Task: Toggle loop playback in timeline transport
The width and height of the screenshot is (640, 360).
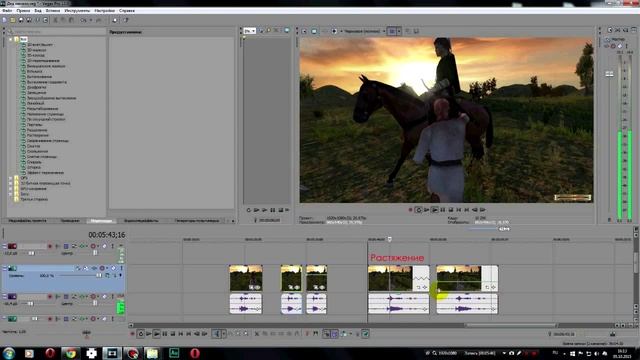Action: (x=141, y=334)
